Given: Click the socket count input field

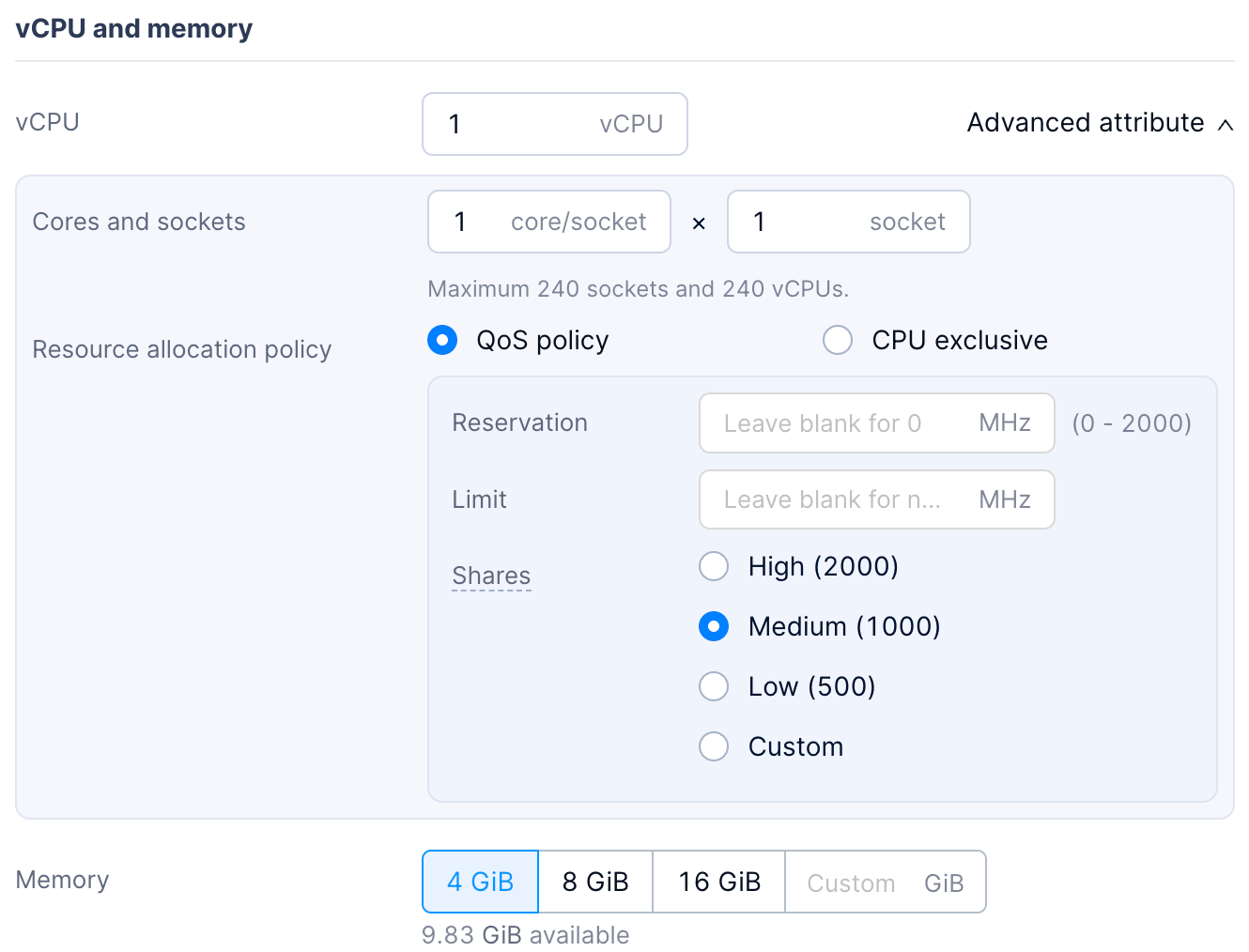Looking at the screenshot, I should tap(798, 222).
